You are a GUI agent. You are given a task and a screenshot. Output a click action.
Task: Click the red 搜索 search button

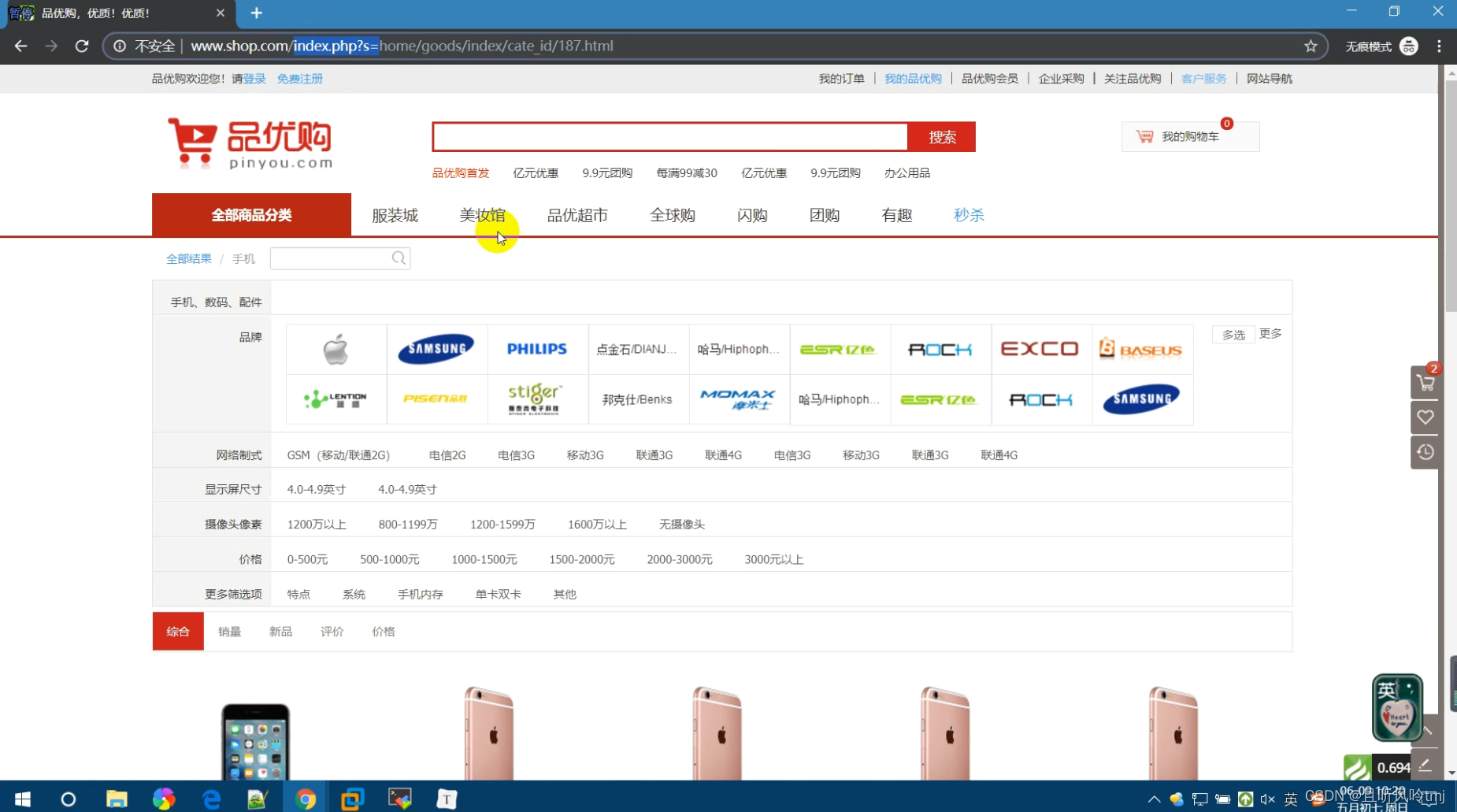tap(942, 136)
